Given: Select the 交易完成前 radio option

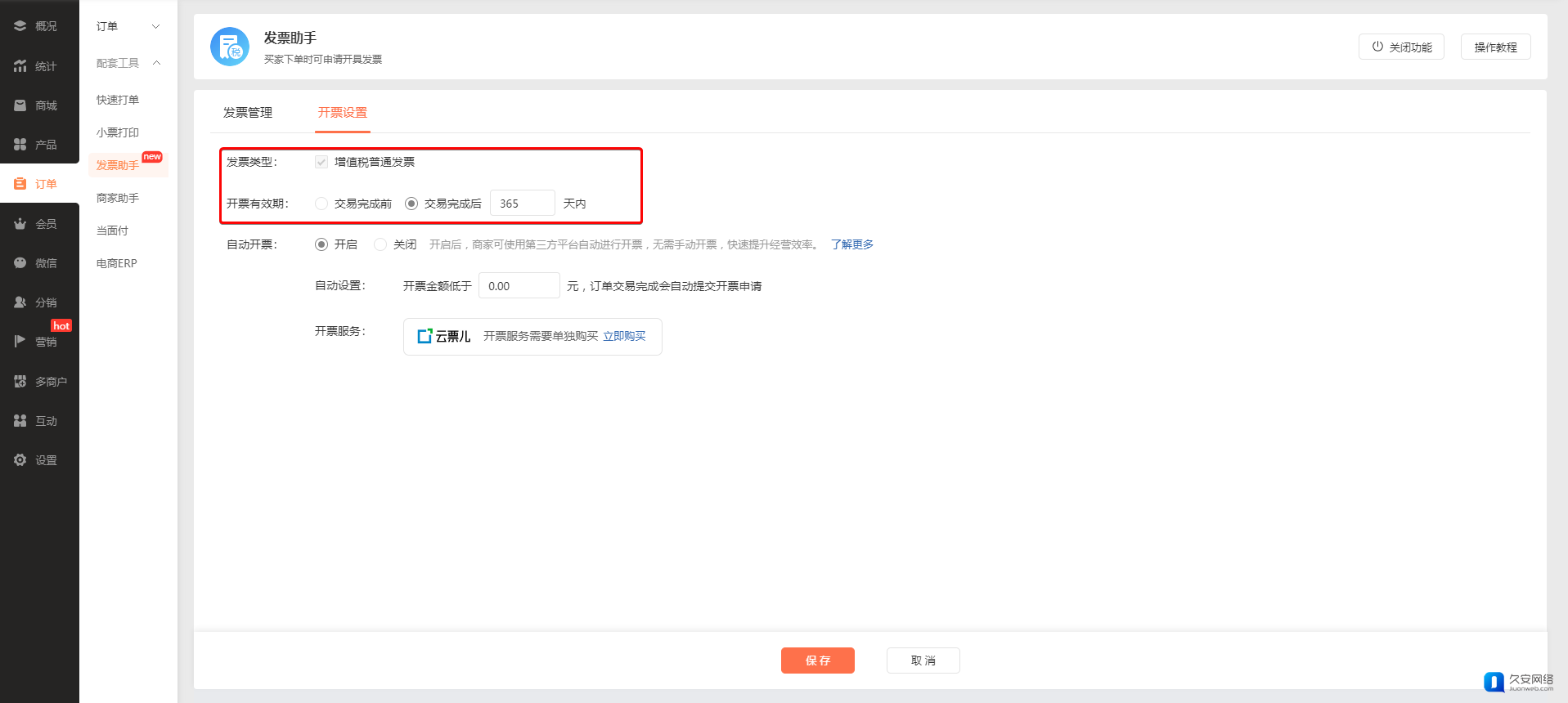Looking at the screenshot, I should [x=321, y=204].
